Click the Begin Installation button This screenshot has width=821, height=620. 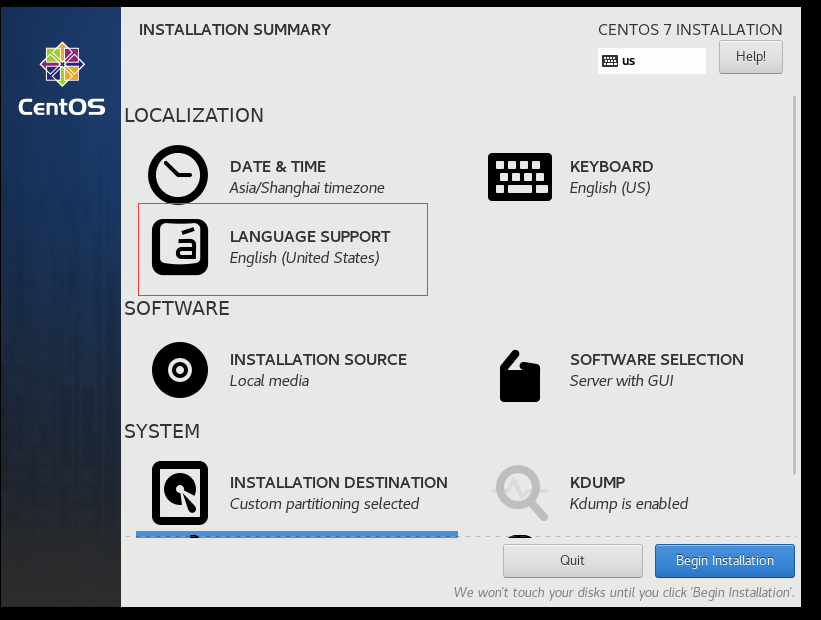point(725,561)
